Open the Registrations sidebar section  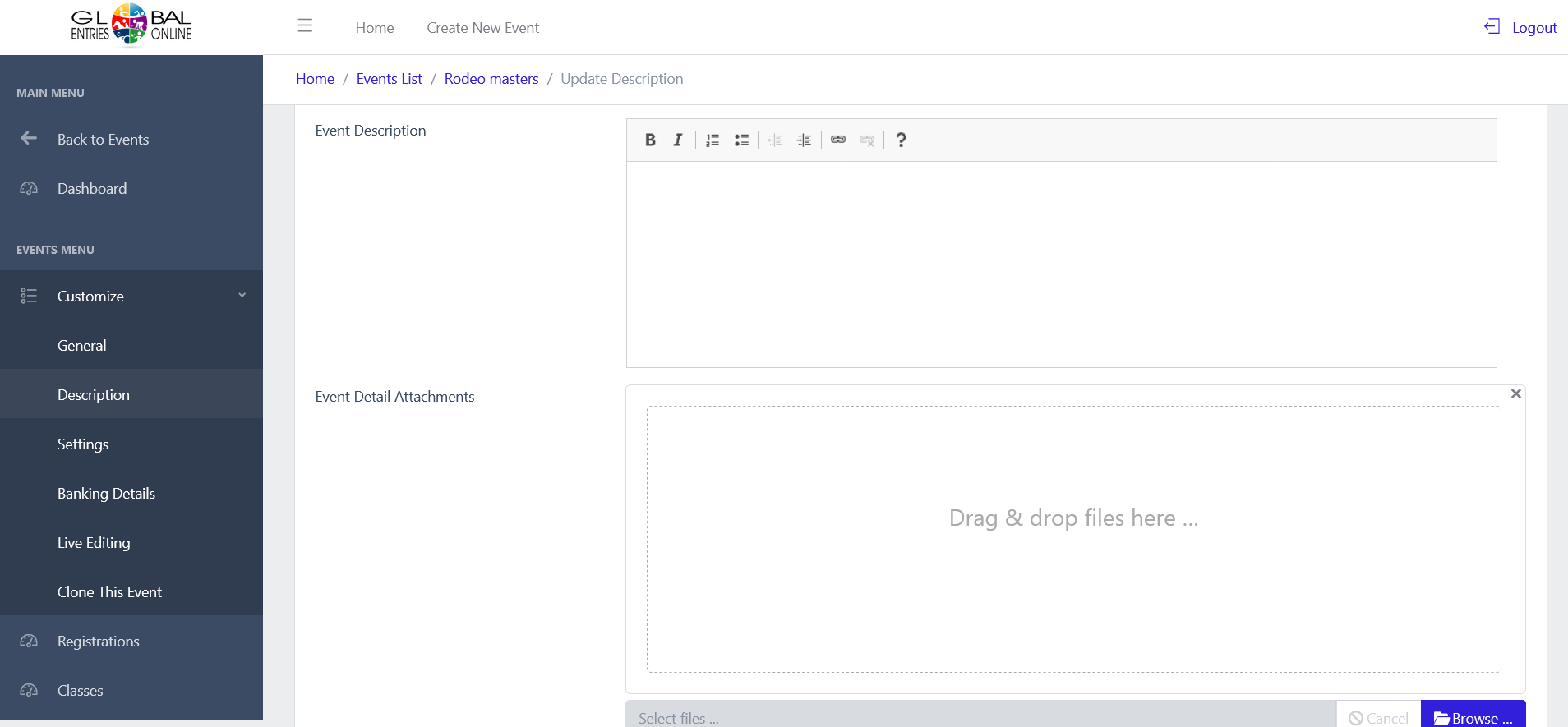(98, 642)
